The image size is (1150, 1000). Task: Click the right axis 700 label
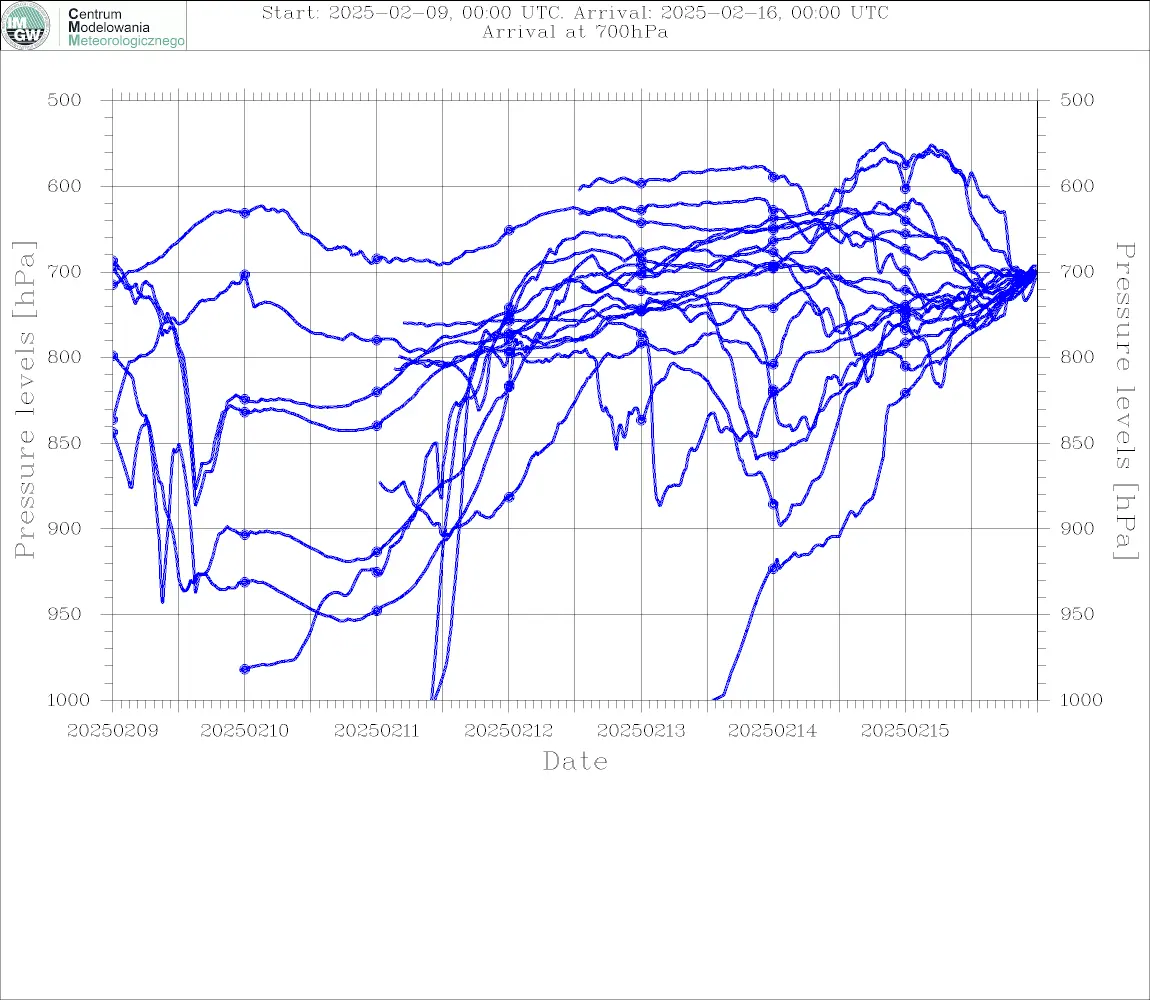(x=1077, y=271)
